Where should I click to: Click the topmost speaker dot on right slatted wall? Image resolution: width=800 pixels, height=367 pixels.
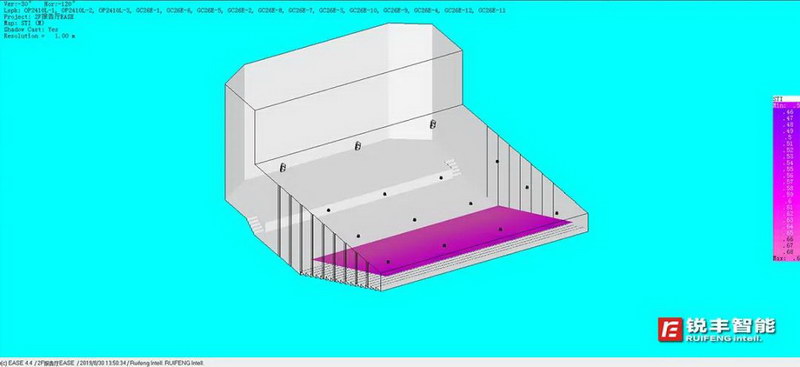(497, 161)
